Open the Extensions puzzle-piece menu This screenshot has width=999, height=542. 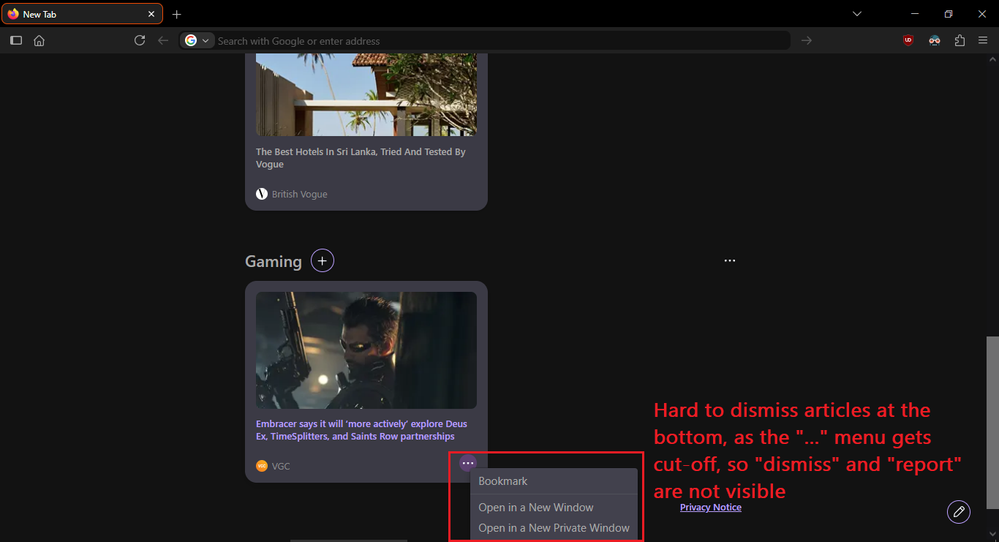959,40
